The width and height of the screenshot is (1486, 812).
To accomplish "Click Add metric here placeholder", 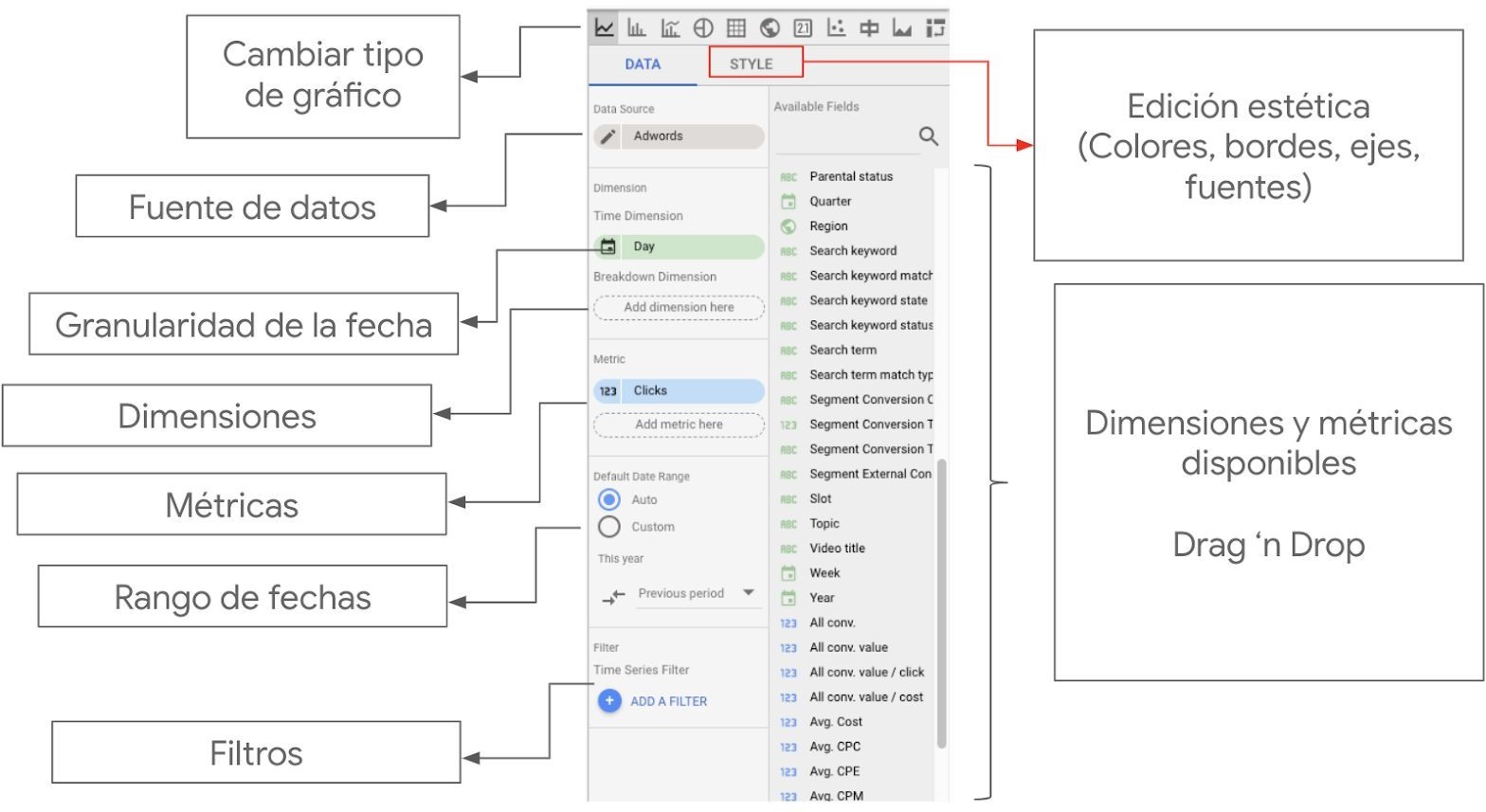I will click(x=679, y=424).
